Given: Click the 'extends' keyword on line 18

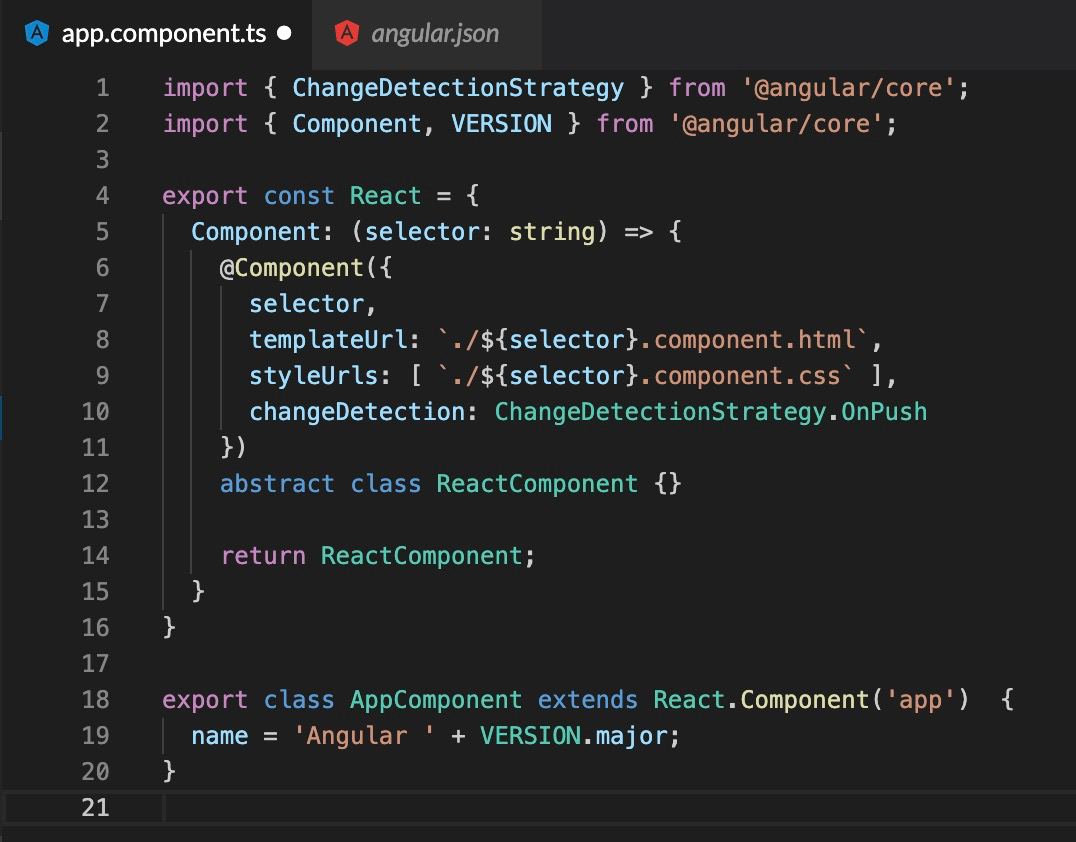Looking at the screenshot, I should point(587,699).
